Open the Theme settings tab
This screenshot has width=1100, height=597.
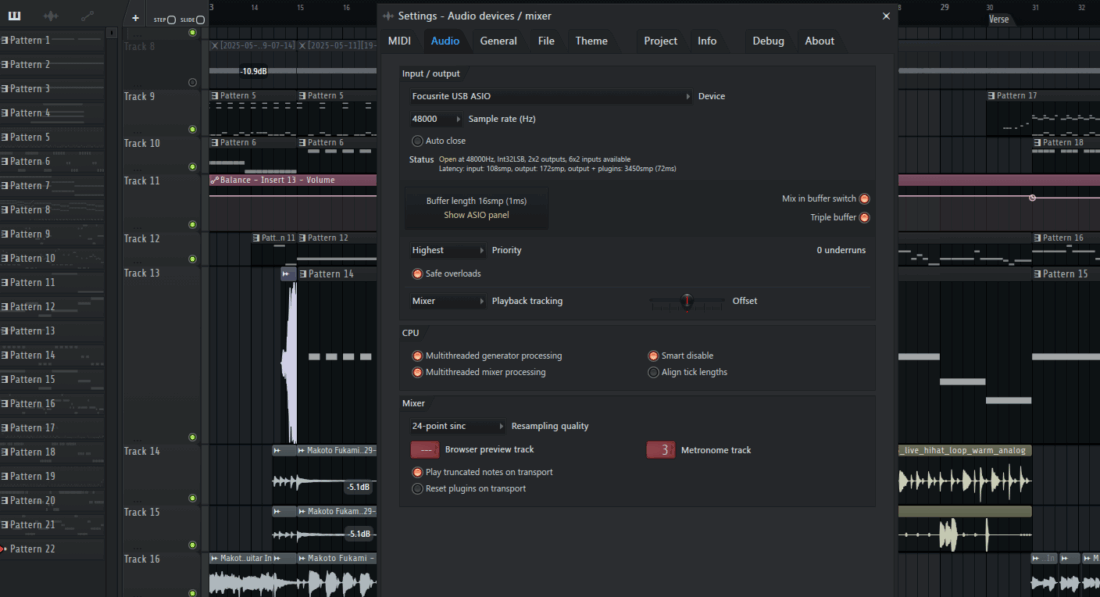click(591, 41)
